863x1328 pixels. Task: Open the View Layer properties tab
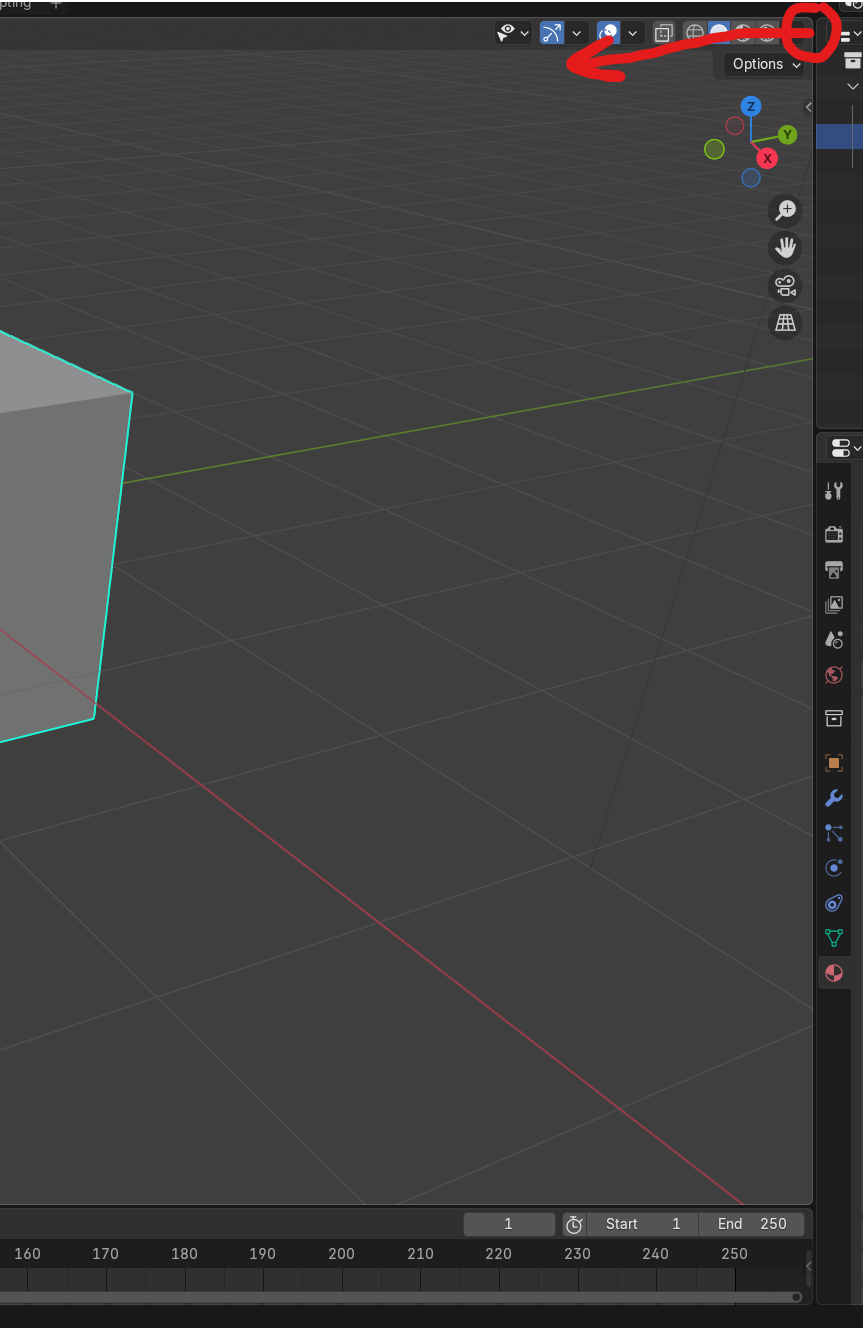tap(834, 605)
